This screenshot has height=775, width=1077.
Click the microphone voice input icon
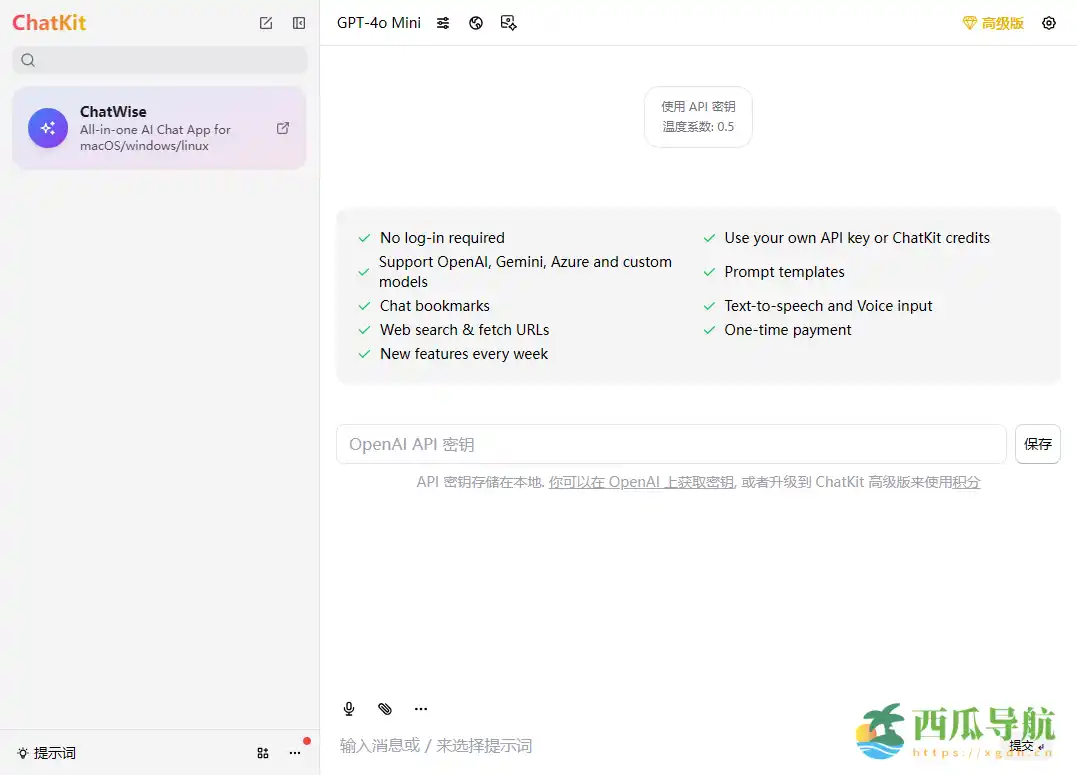pos(349,708)
